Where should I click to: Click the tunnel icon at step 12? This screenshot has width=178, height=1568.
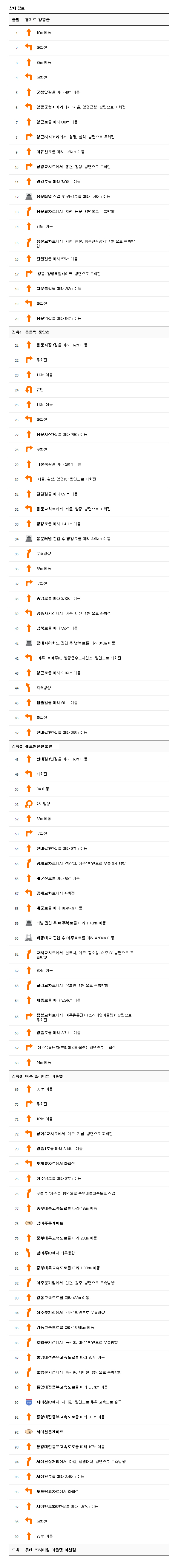click(29, 197)
